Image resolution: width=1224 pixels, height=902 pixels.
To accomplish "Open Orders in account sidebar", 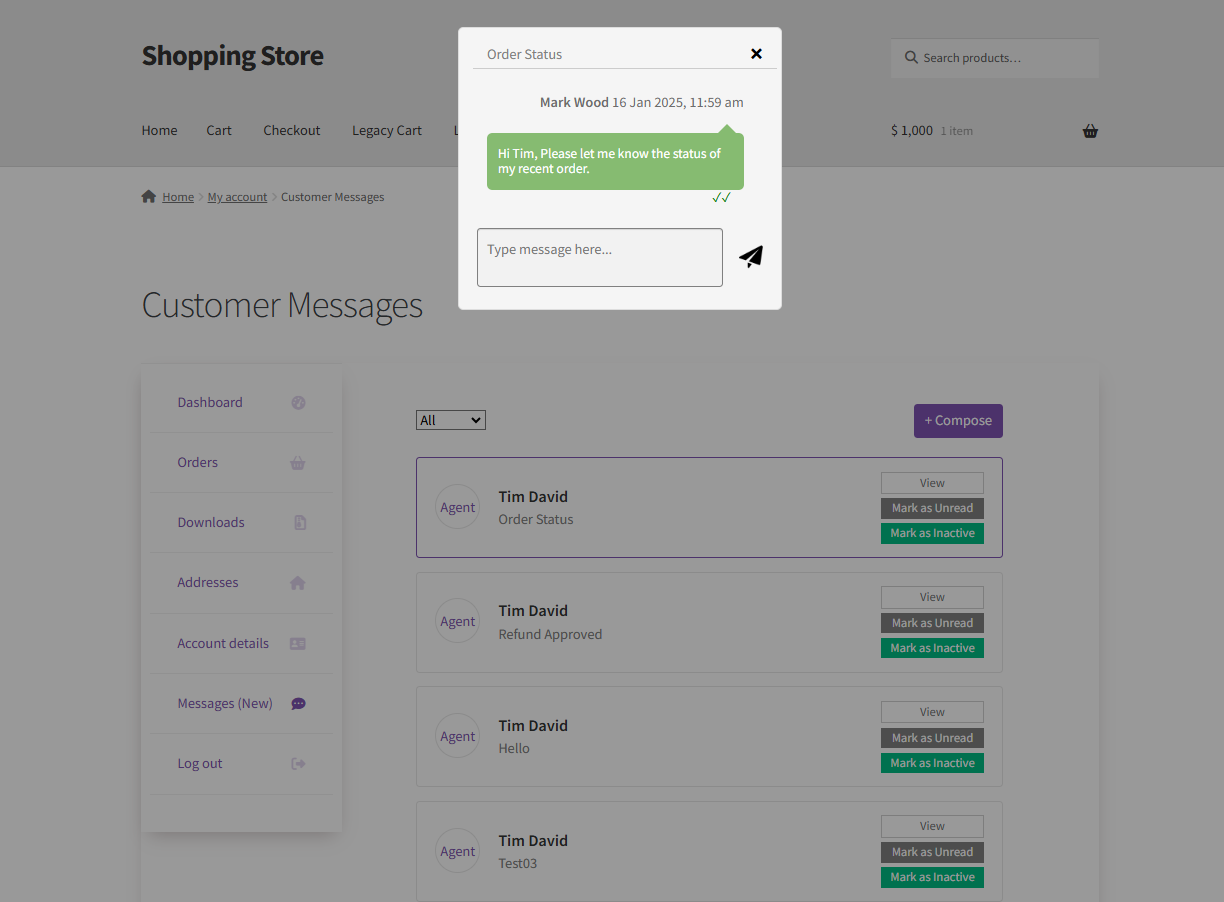I will tap(197, 462).
